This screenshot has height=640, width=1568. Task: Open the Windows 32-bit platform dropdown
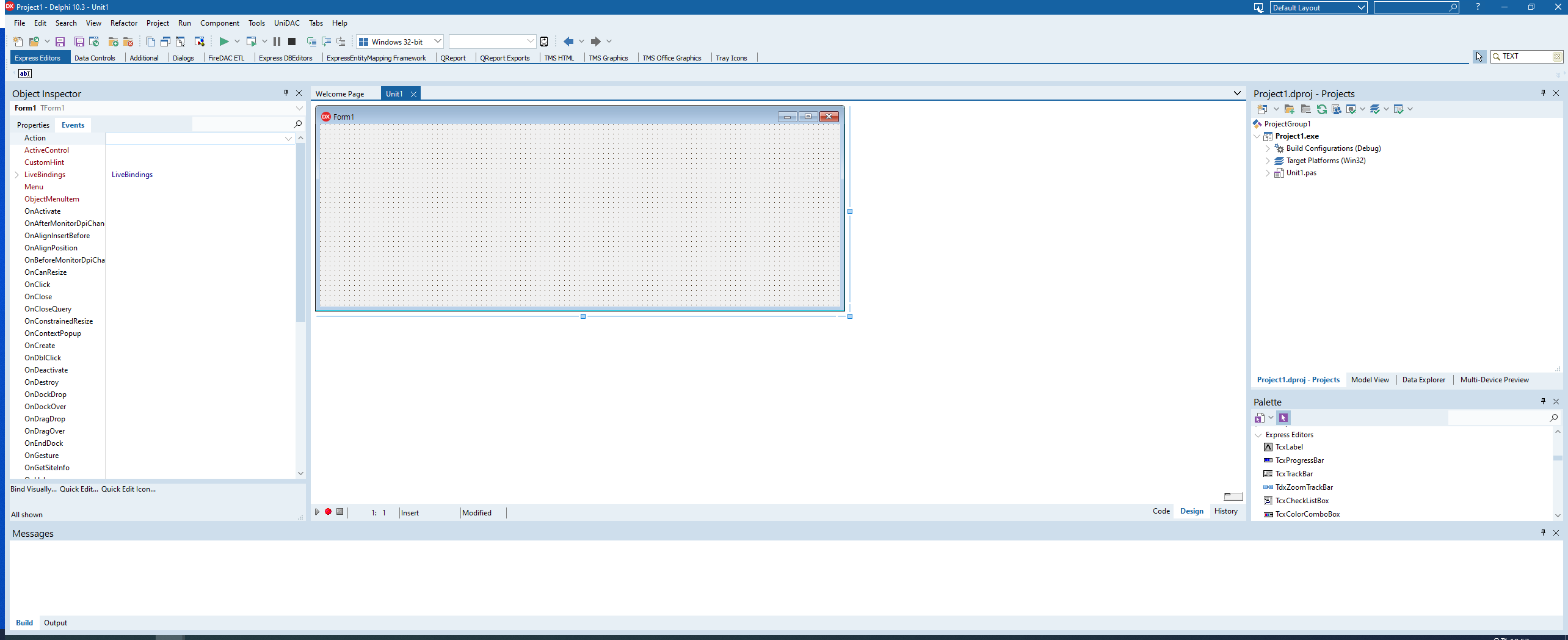pyautogui.click(x=437, y=42)
